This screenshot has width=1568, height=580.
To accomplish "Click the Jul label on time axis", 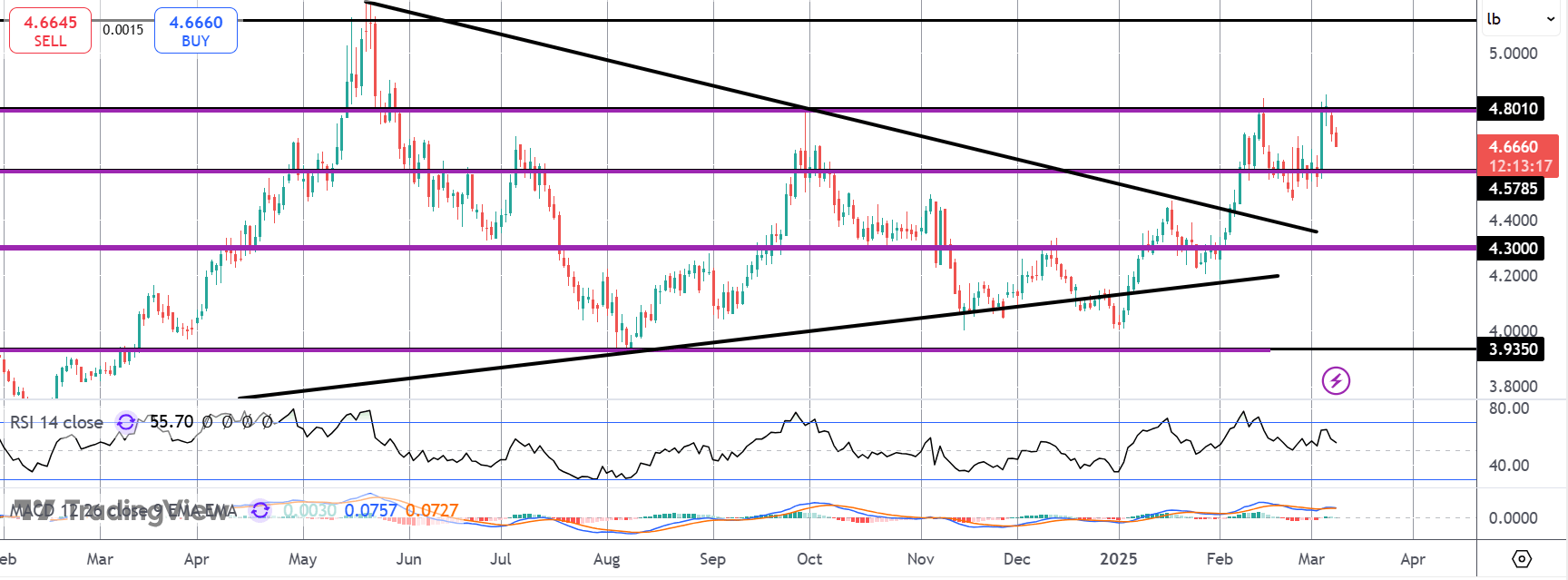I will (500, 559).
